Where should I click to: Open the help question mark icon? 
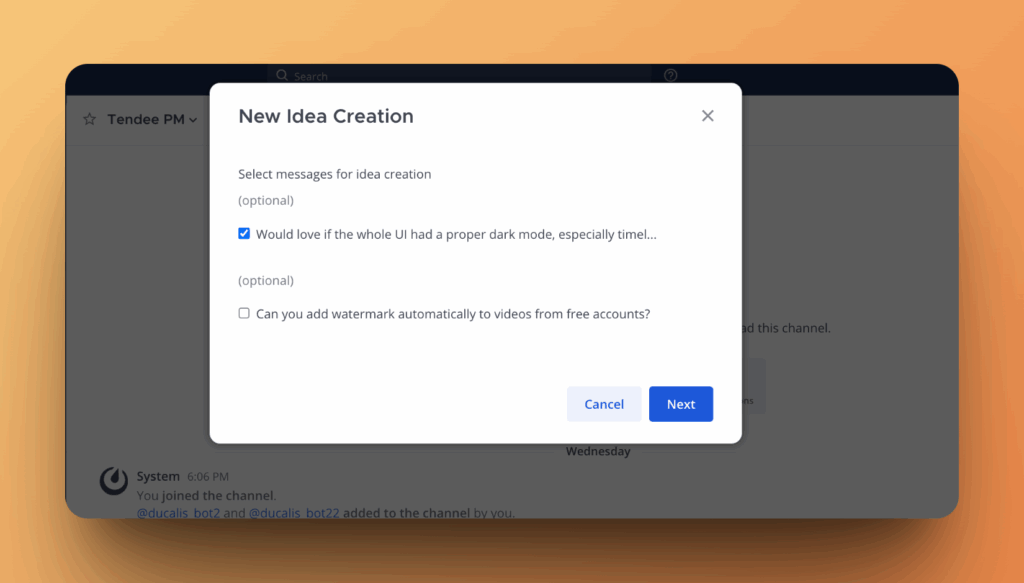click(x=671, y=76)
